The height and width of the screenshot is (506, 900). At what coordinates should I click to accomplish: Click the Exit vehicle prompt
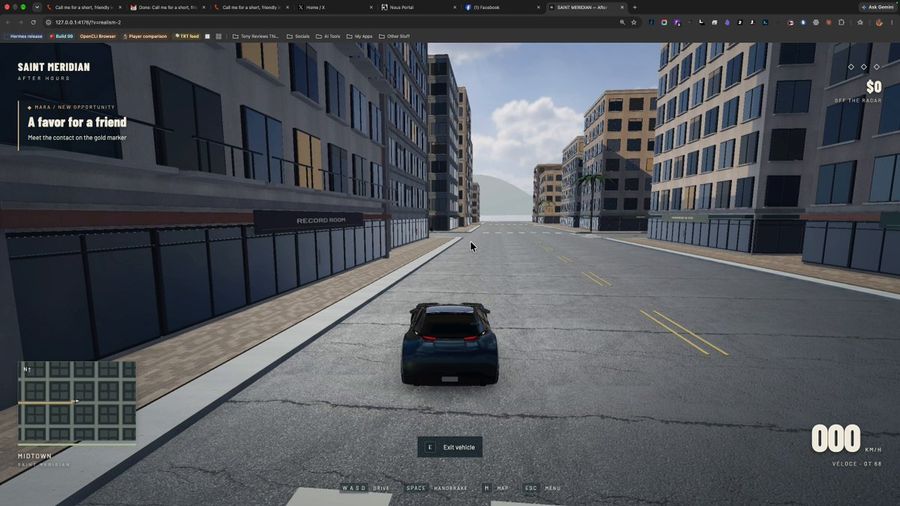[x=449, y=447]
